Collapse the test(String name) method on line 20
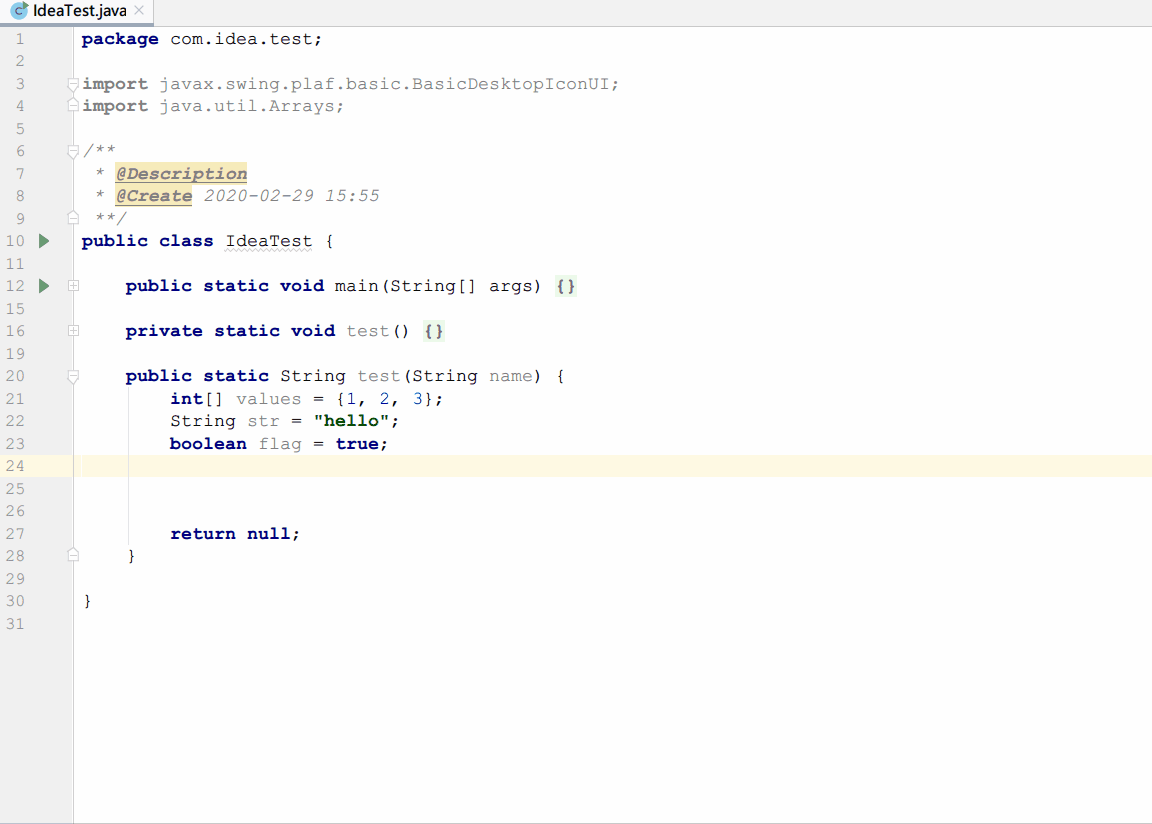The width and height of the screenshot is (1152, 824). (x=73, y=376)
